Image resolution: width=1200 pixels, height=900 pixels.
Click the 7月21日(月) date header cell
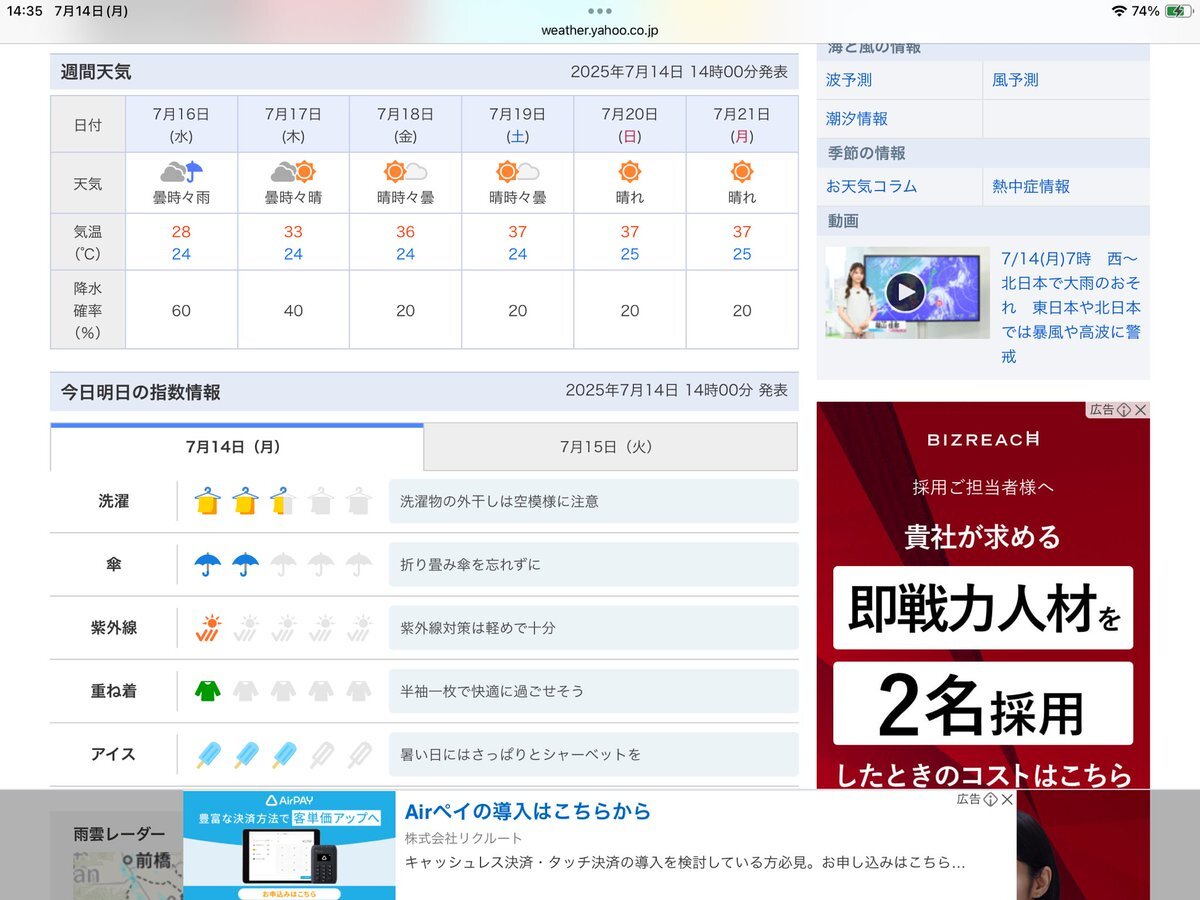(742, 124)
